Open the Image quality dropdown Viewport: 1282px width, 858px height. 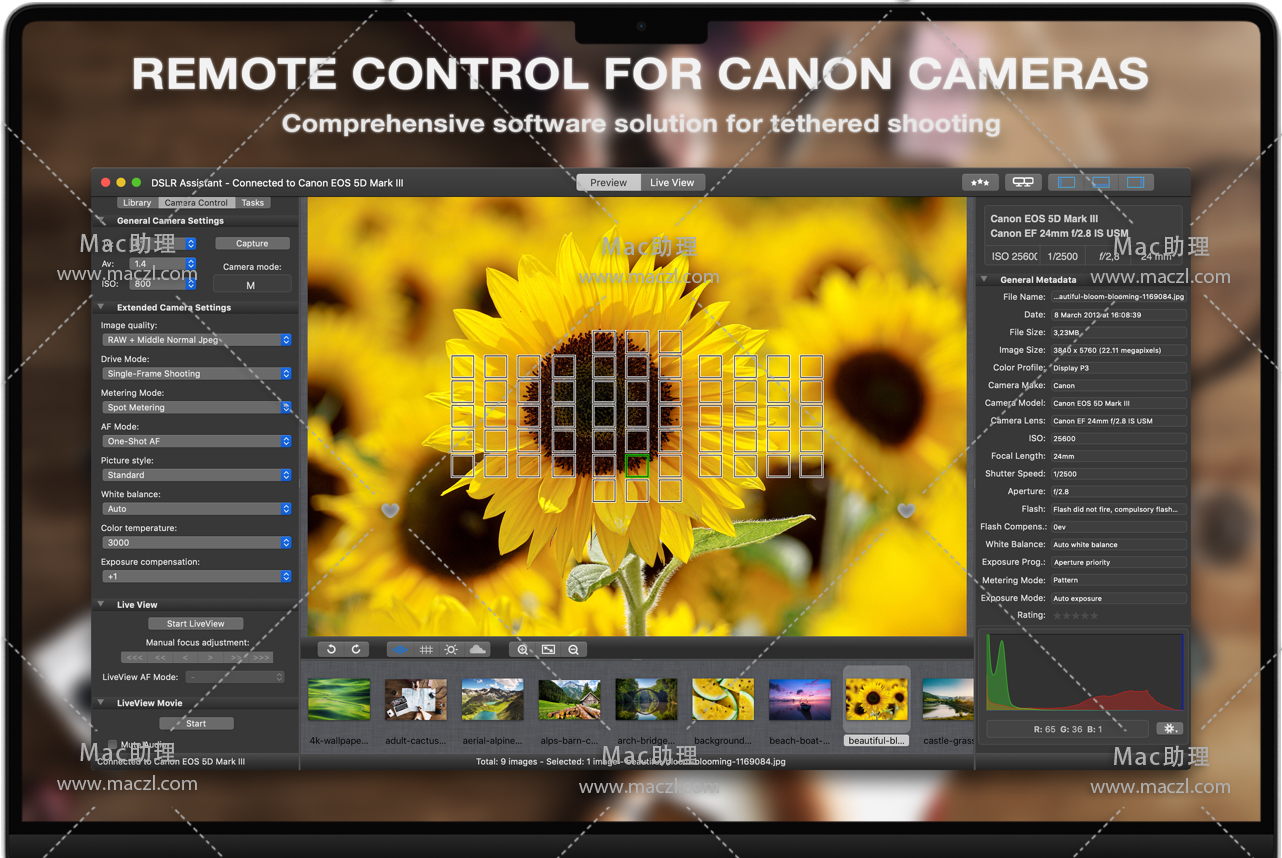point(196,340)
